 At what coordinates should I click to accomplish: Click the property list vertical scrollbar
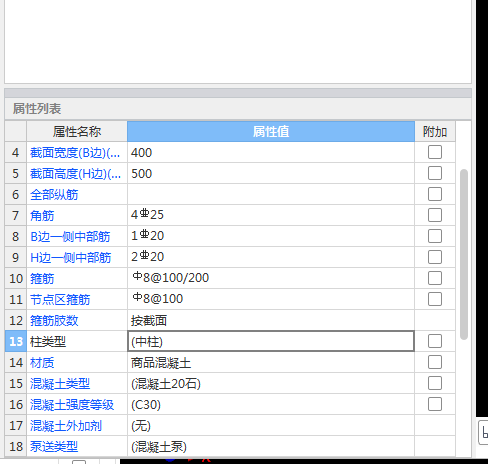pos(463,254)
